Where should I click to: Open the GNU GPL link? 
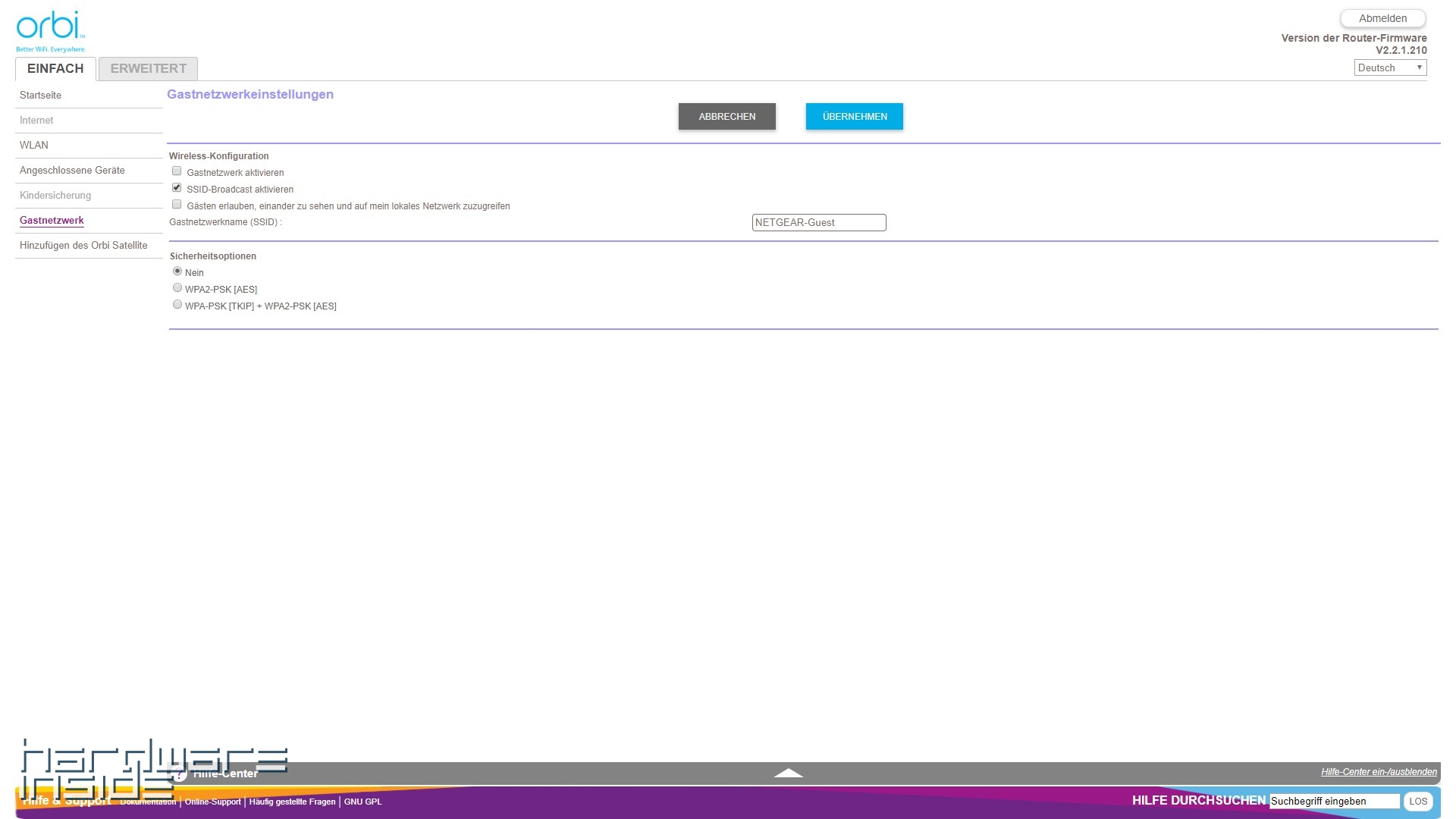click(362, 802)
